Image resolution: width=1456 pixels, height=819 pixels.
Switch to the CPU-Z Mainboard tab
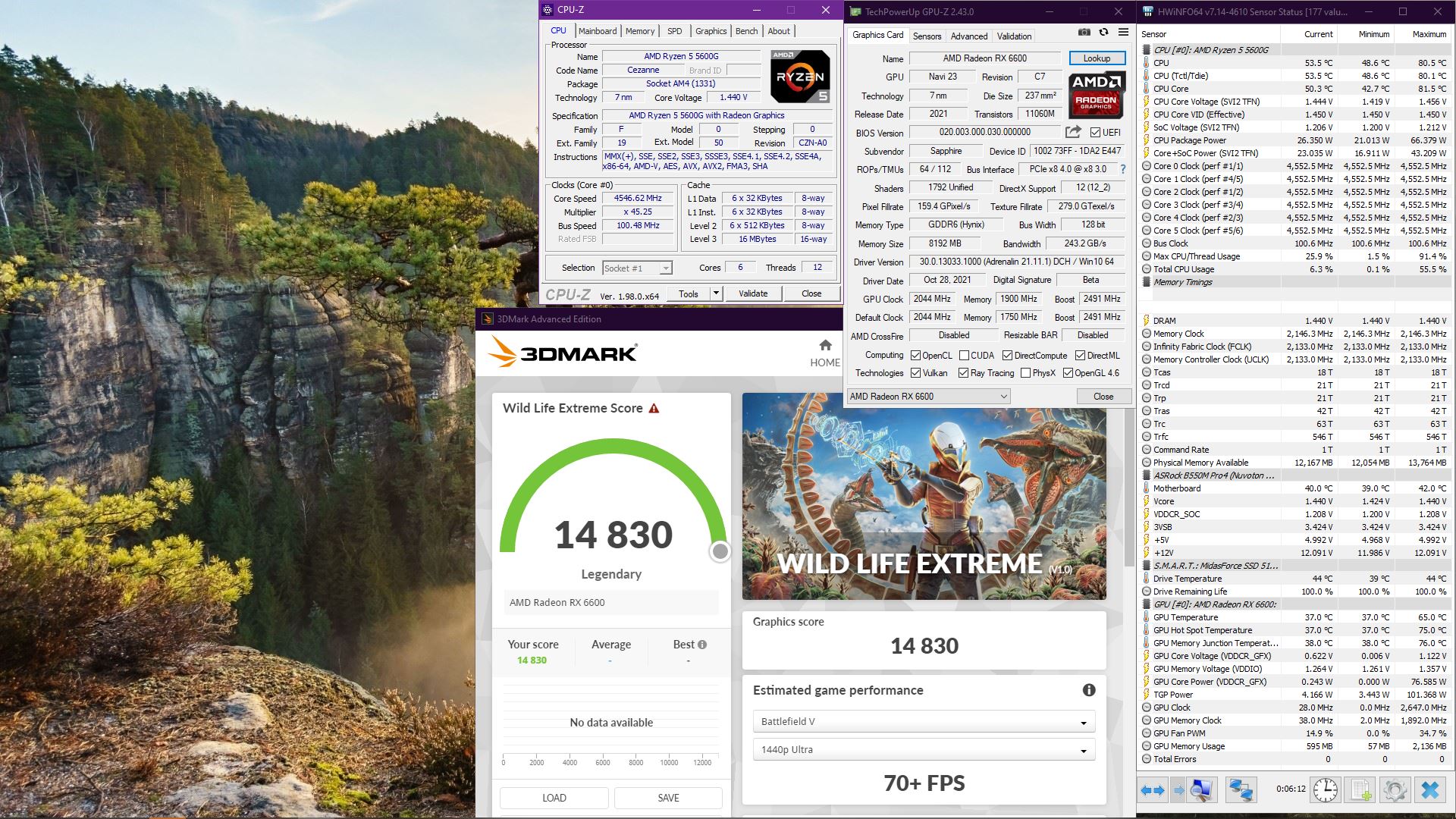[598, 31]
